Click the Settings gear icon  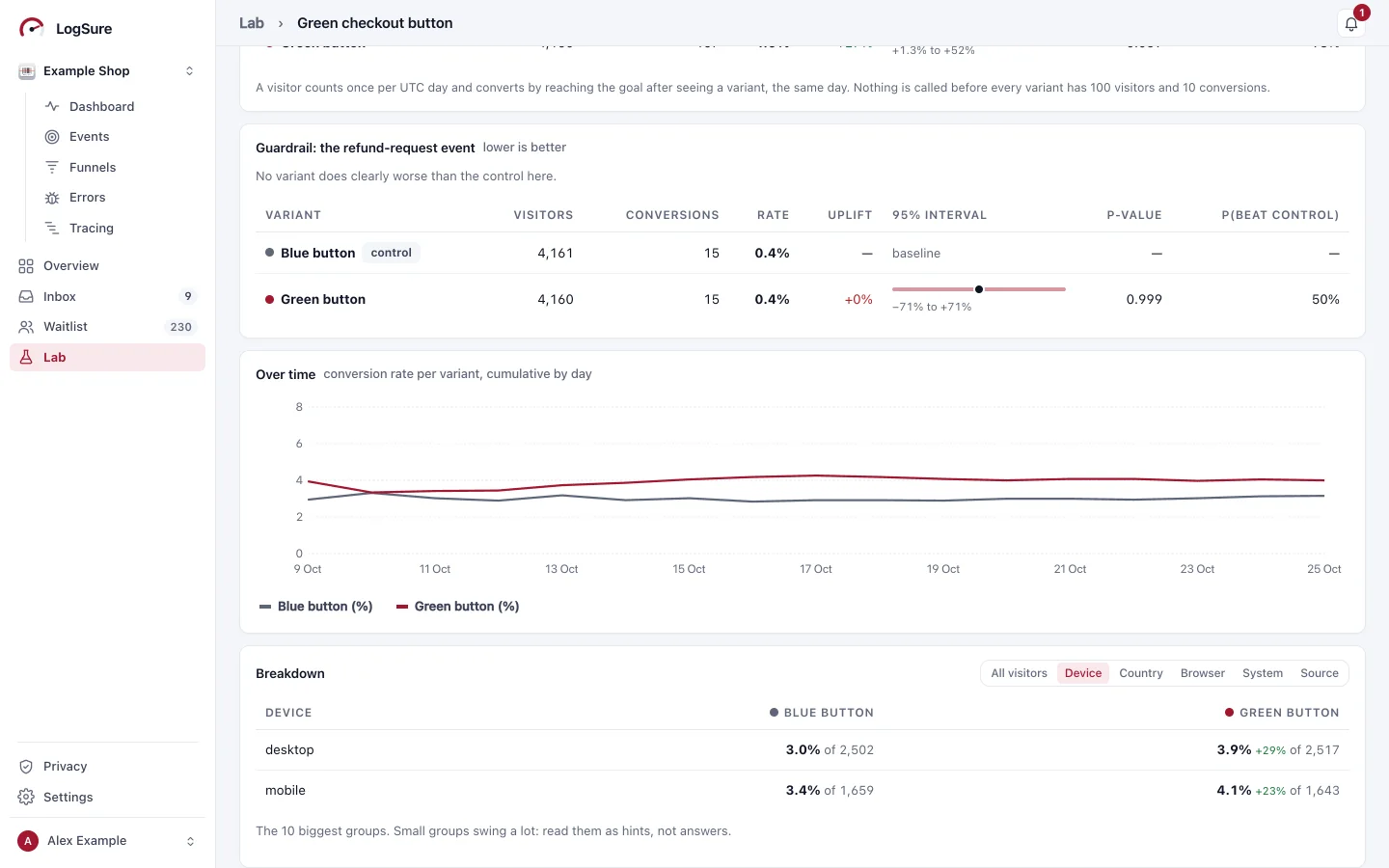point(26,798)
